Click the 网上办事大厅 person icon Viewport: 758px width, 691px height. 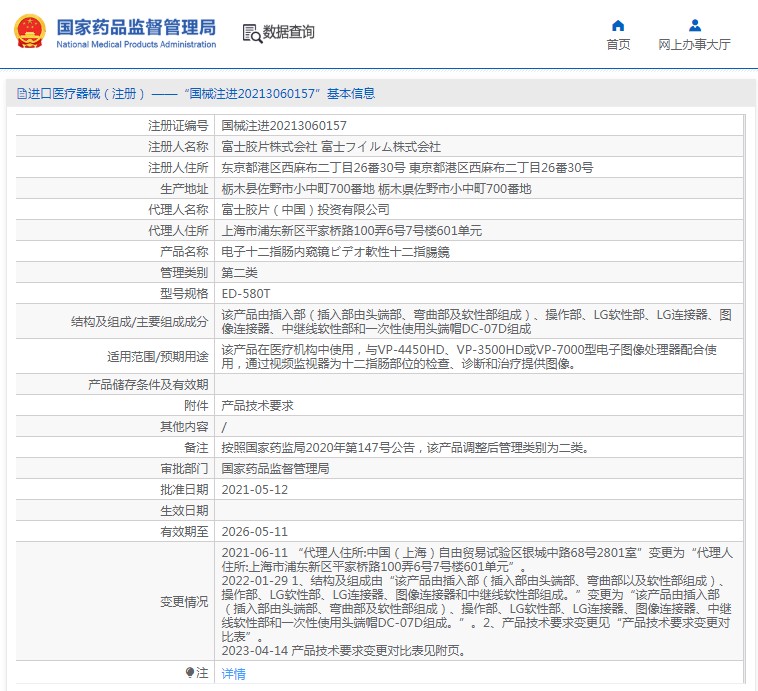(x=694, y=26)
